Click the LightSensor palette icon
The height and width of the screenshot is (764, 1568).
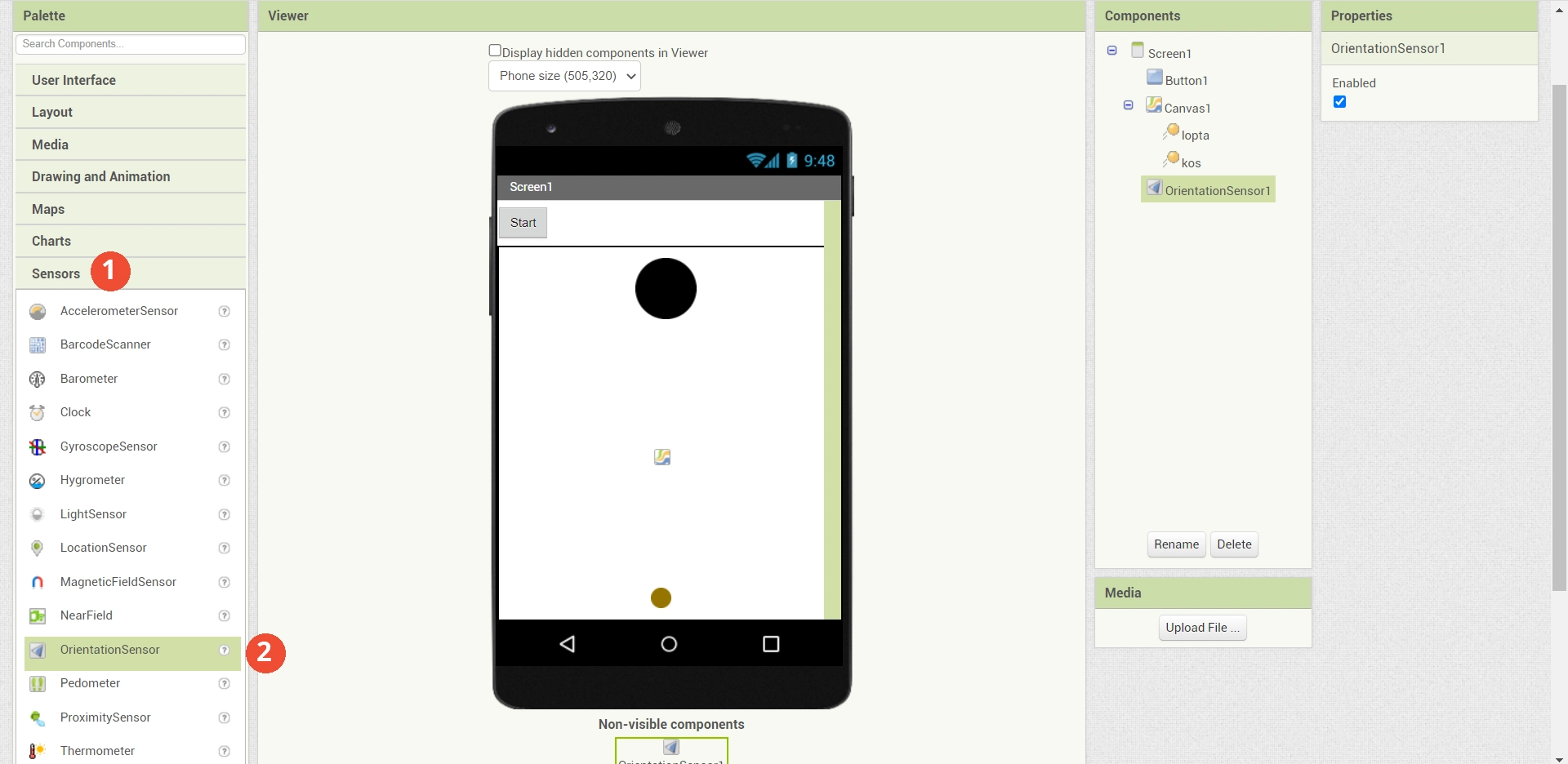pos(38,515)
